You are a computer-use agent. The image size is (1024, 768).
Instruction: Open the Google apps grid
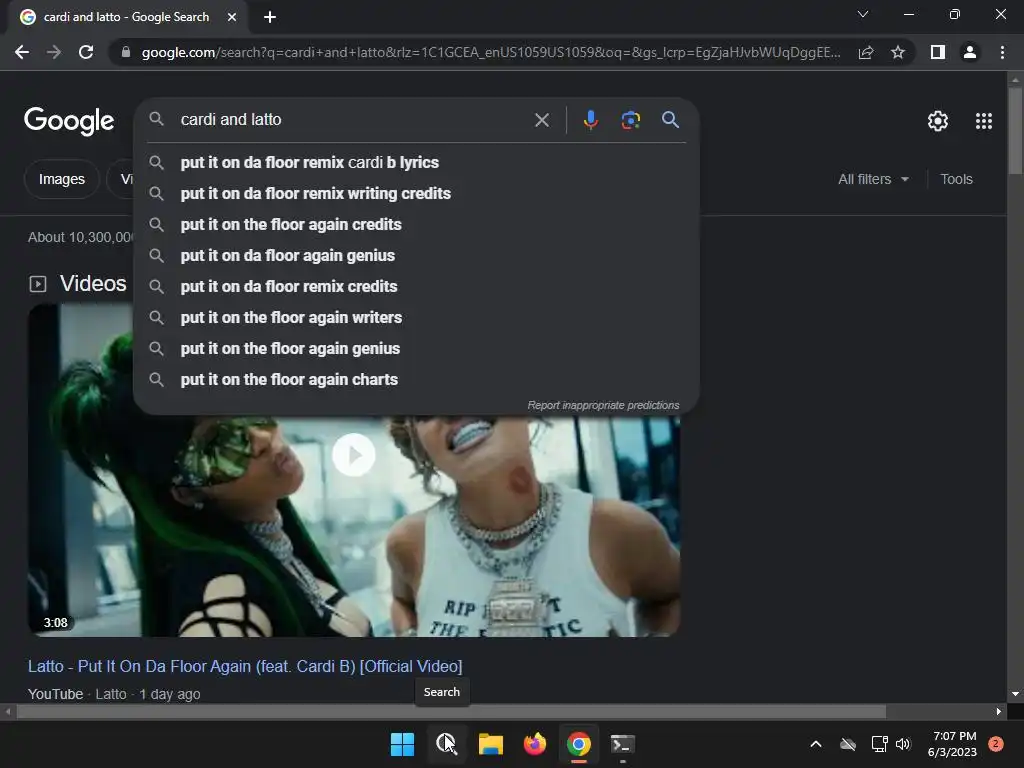(x=984, y=121)
